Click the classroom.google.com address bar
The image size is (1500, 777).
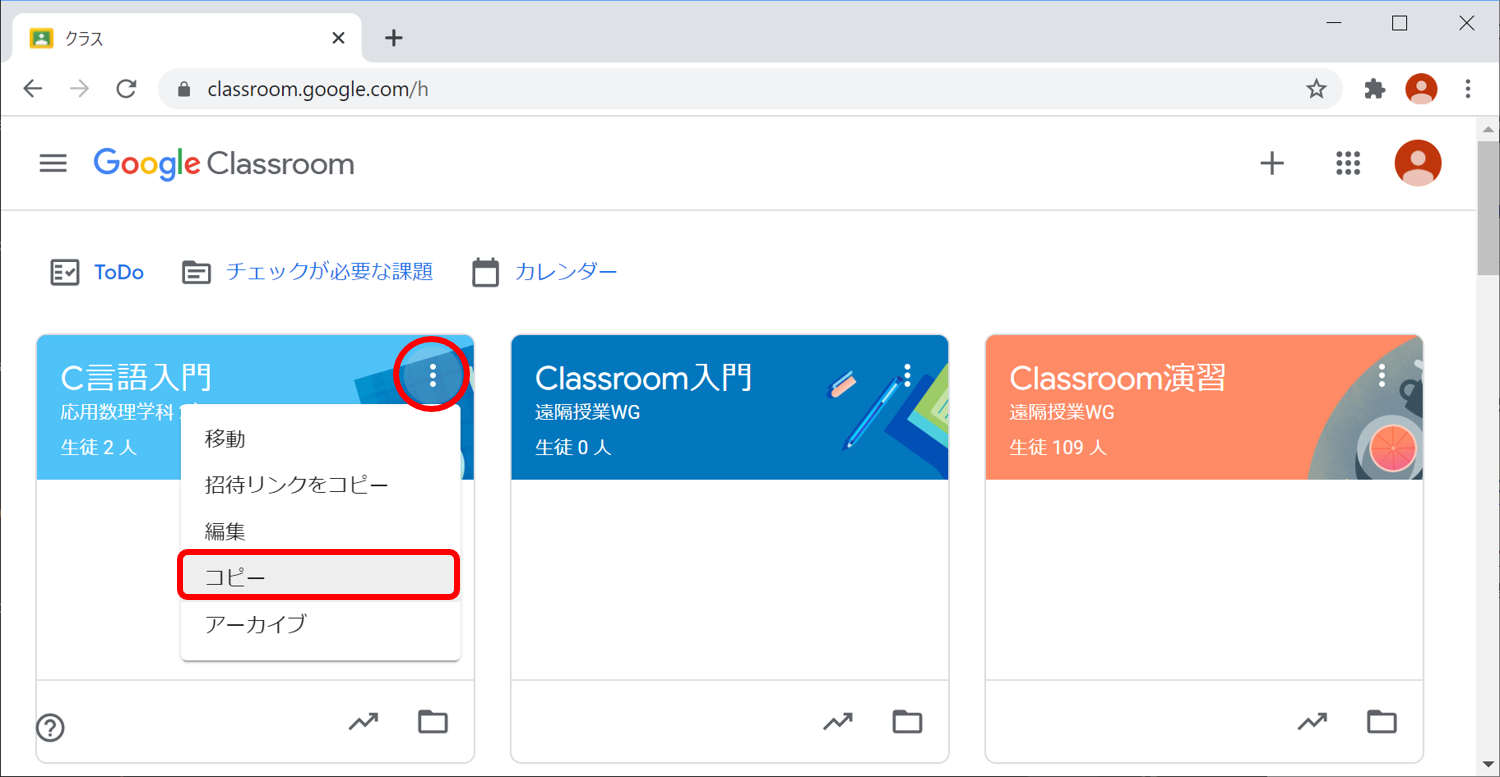[x=750, y=89]
